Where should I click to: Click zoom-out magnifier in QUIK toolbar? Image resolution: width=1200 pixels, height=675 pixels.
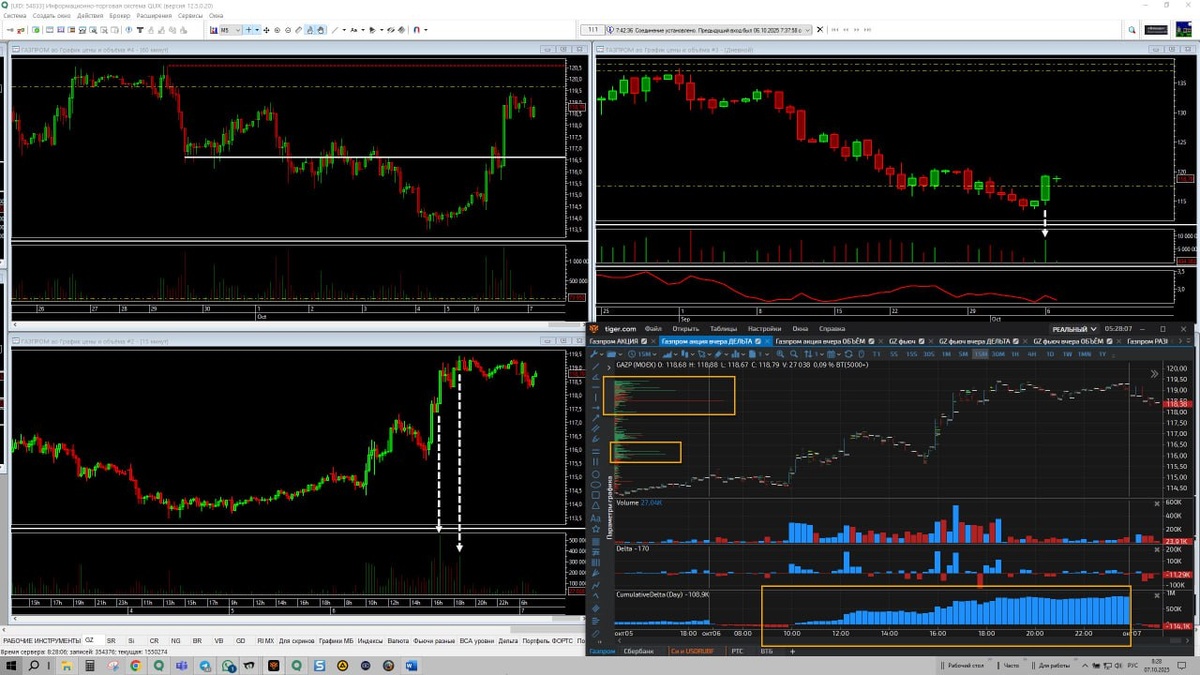coord(287,30)
